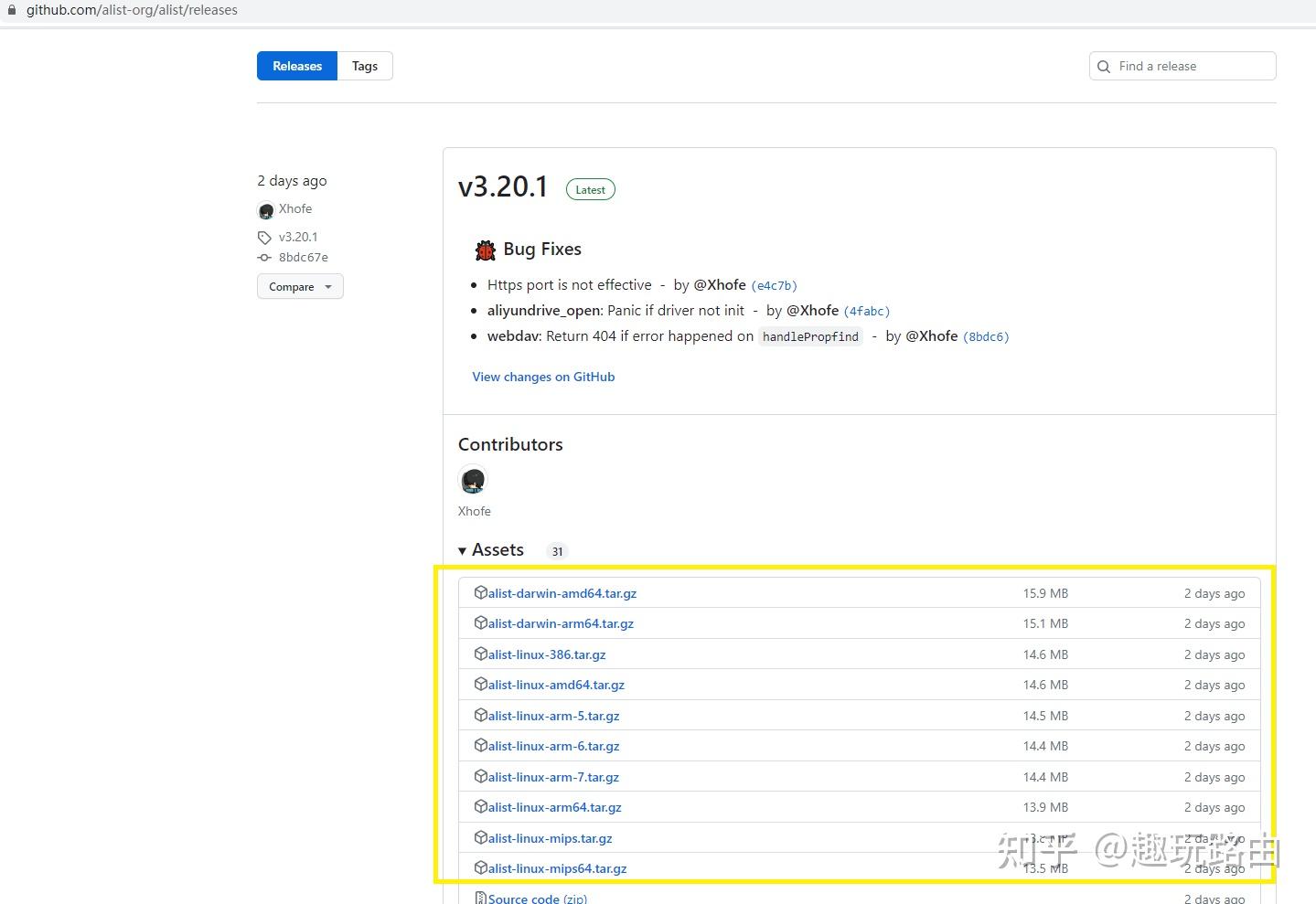Click the handlePropfind code text

[x=810, y=337]
